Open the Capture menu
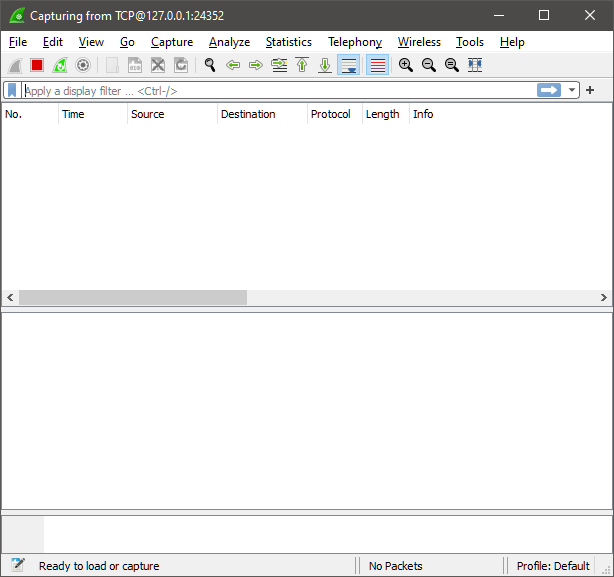Screen dimensions: 614x577 click(x=172, y=42)
